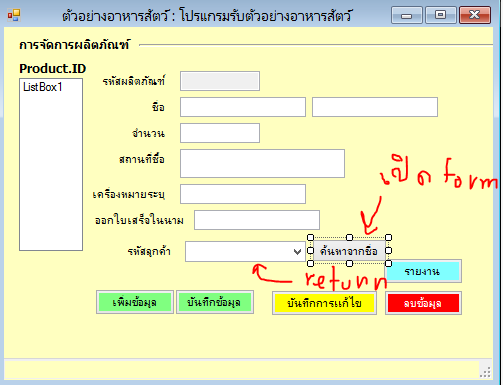Click the second name text field on right
Viewport: 503px width, 385px height.
[x=375, y=107]
